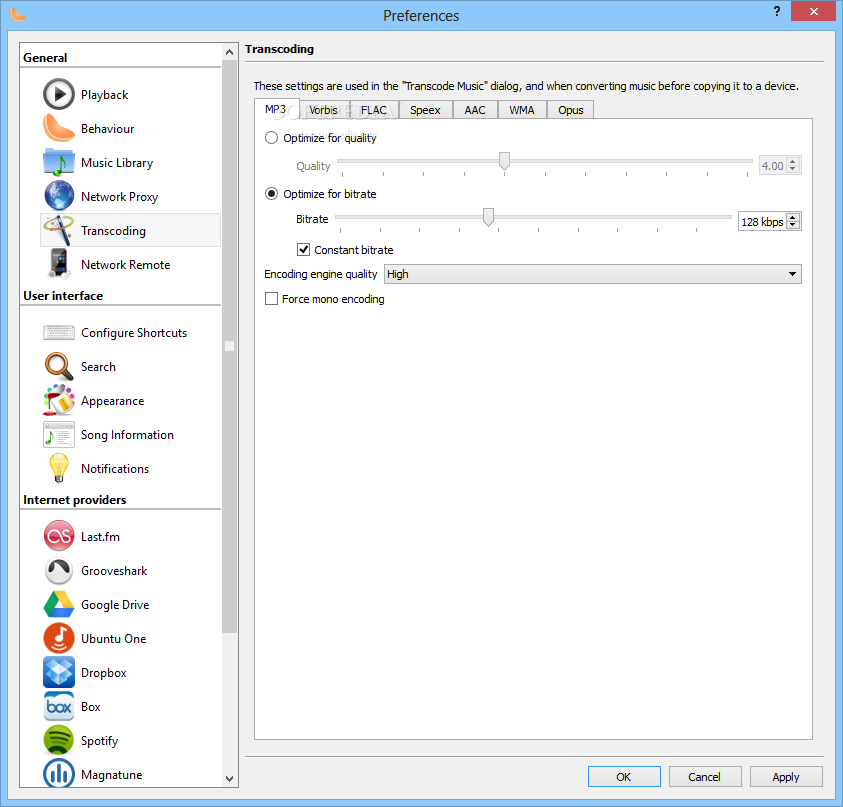Increase quality value with up arrow

(x=792, y=161)
